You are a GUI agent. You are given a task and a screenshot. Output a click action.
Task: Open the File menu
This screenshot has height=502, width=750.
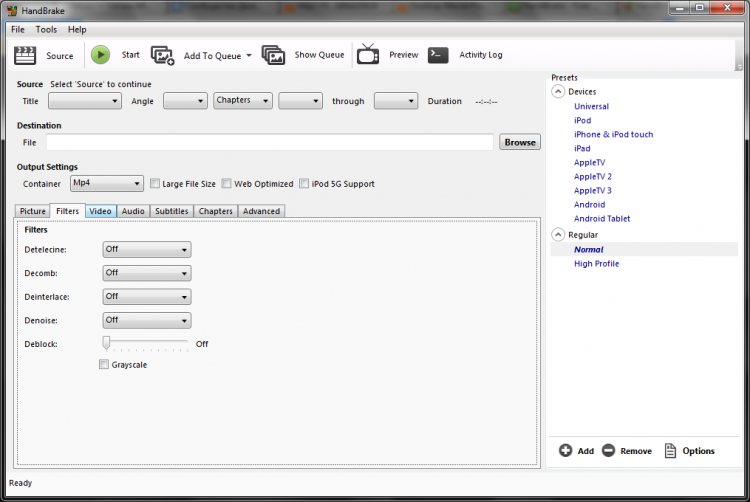18,30
